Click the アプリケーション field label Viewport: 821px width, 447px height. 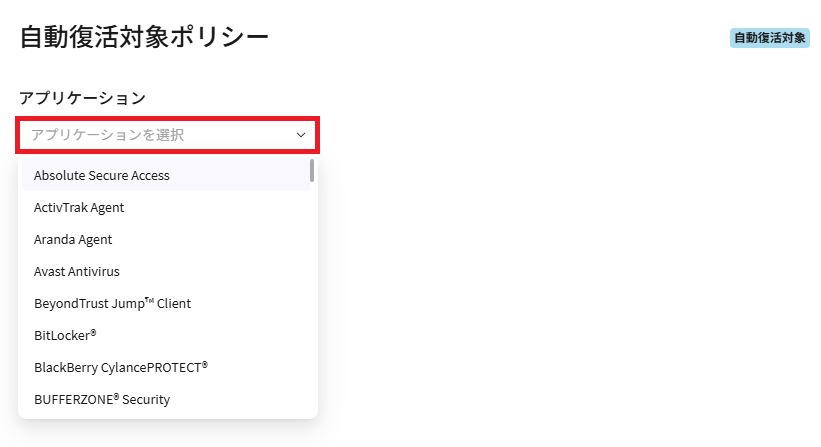(82, 98)
